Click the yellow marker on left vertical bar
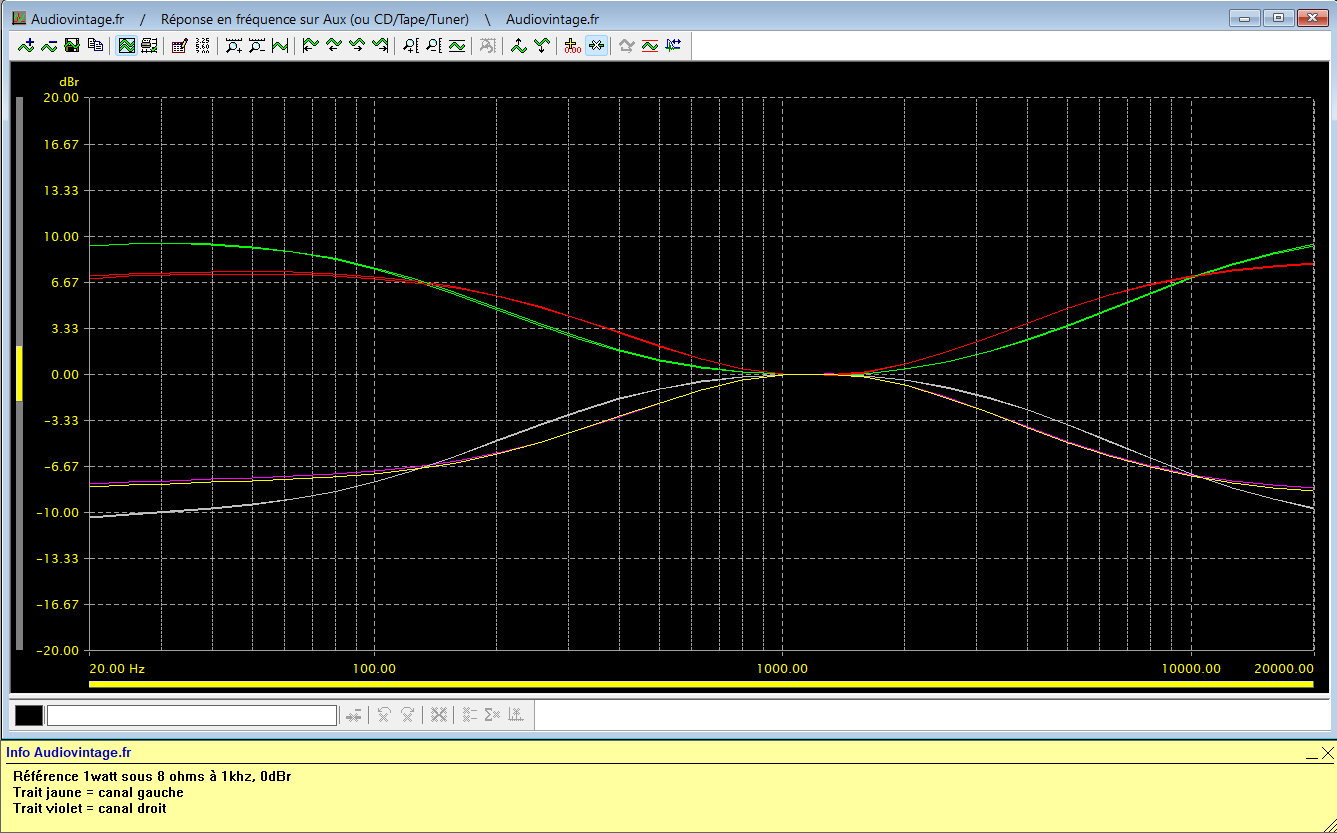Screen dimensions: 1337x833 18,374
